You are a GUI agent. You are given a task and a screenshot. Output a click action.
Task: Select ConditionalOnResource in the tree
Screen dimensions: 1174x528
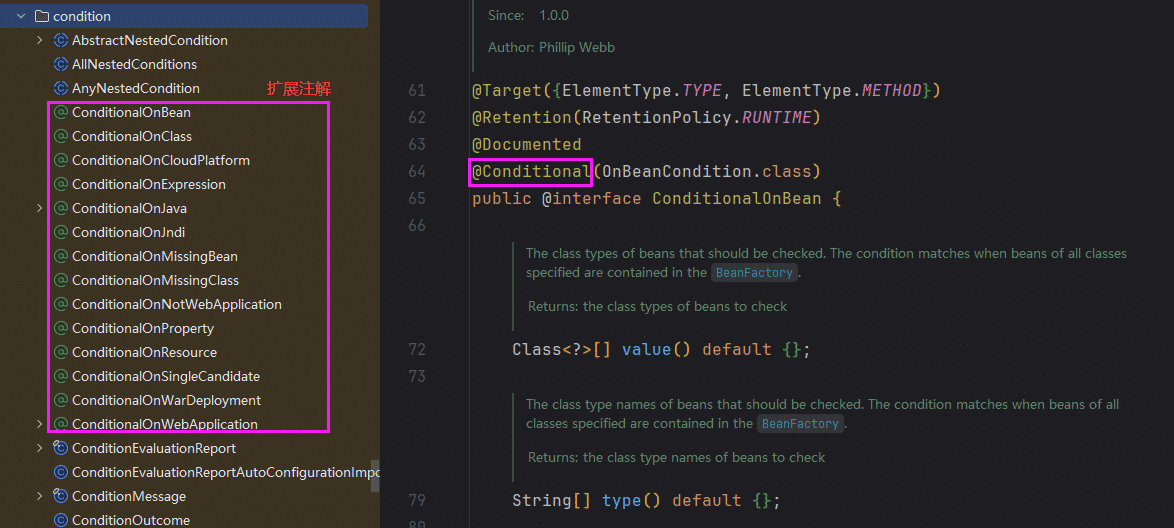point(145,352)
